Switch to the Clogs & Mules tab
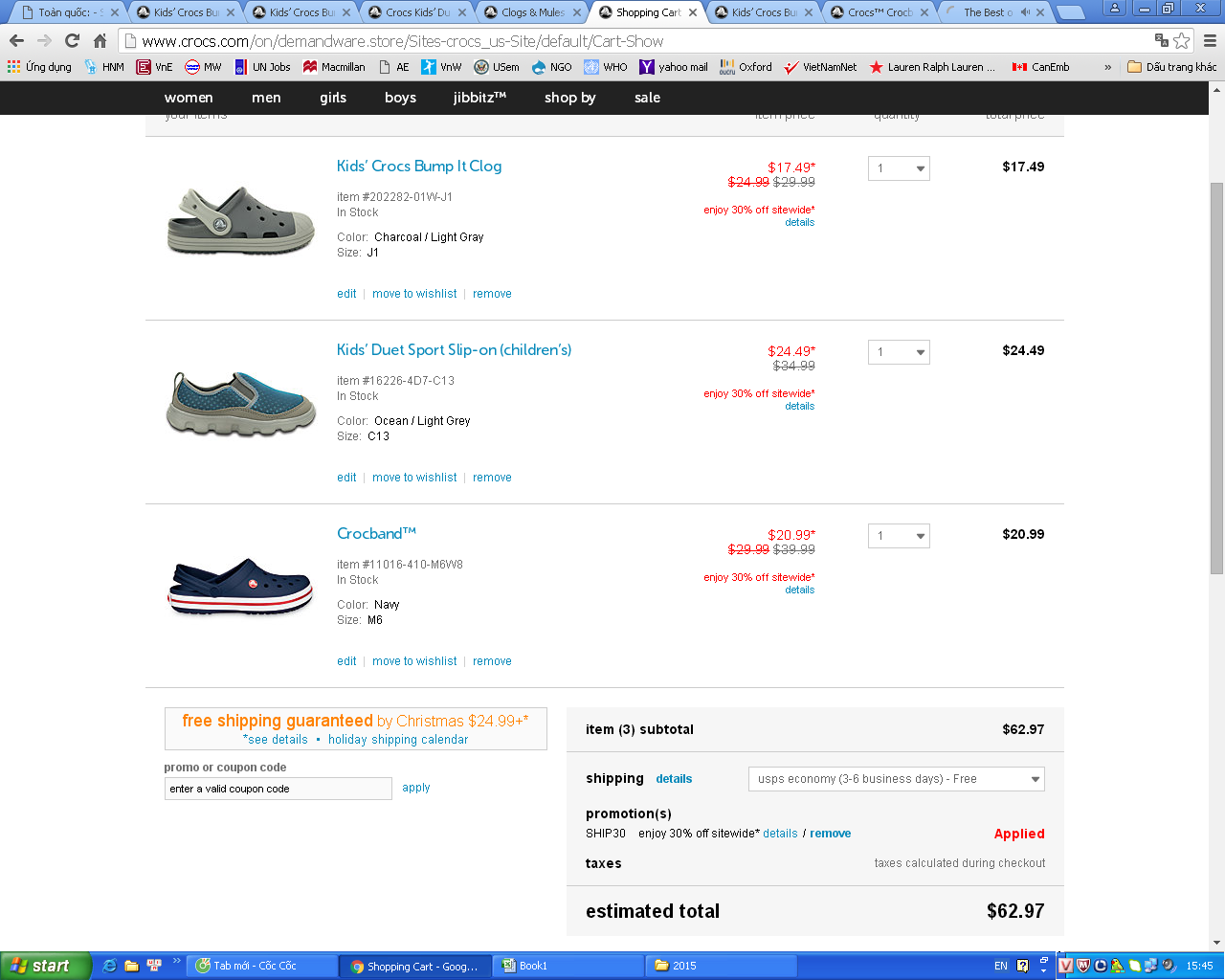Image resolution: width=1225 pixels, height=980 pixels. point(532,12)
